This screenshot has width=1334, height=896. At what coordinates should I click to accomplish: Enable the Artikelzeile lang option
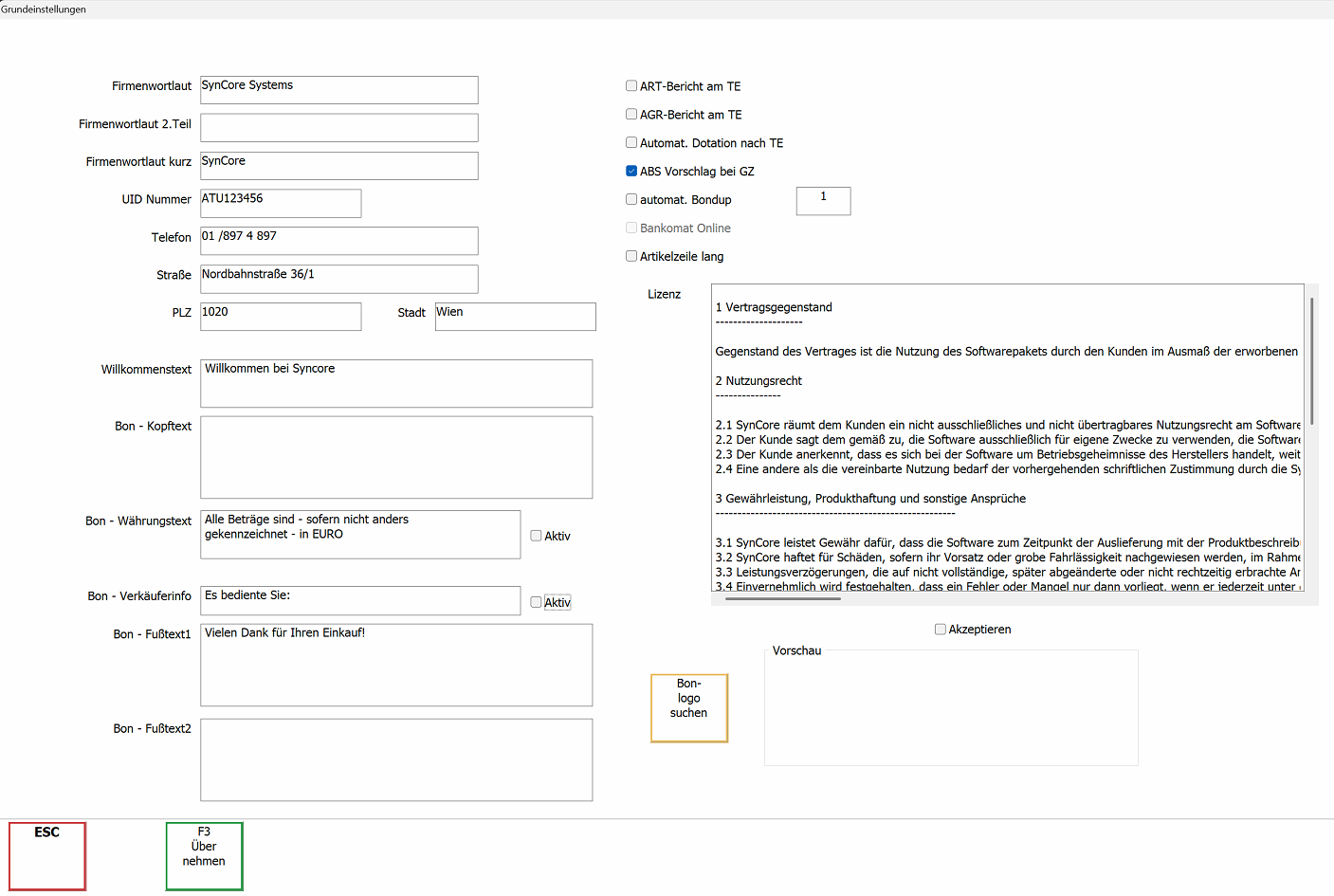[x=631, y=256]
